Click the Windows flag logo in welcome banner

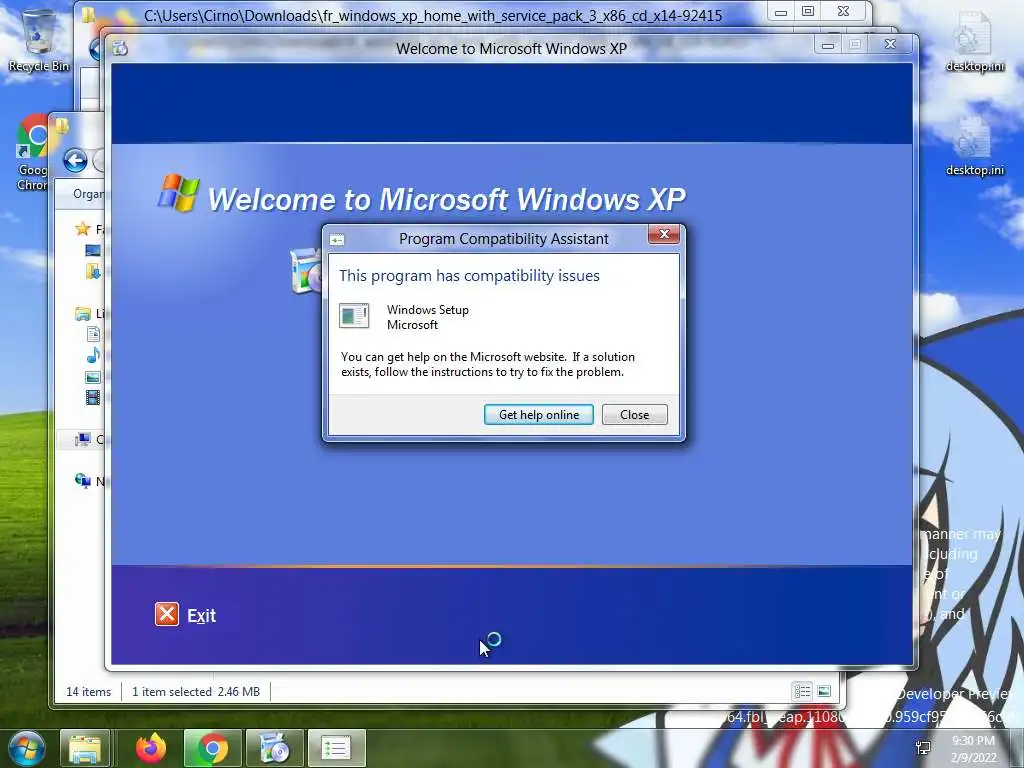pos(178,193)
